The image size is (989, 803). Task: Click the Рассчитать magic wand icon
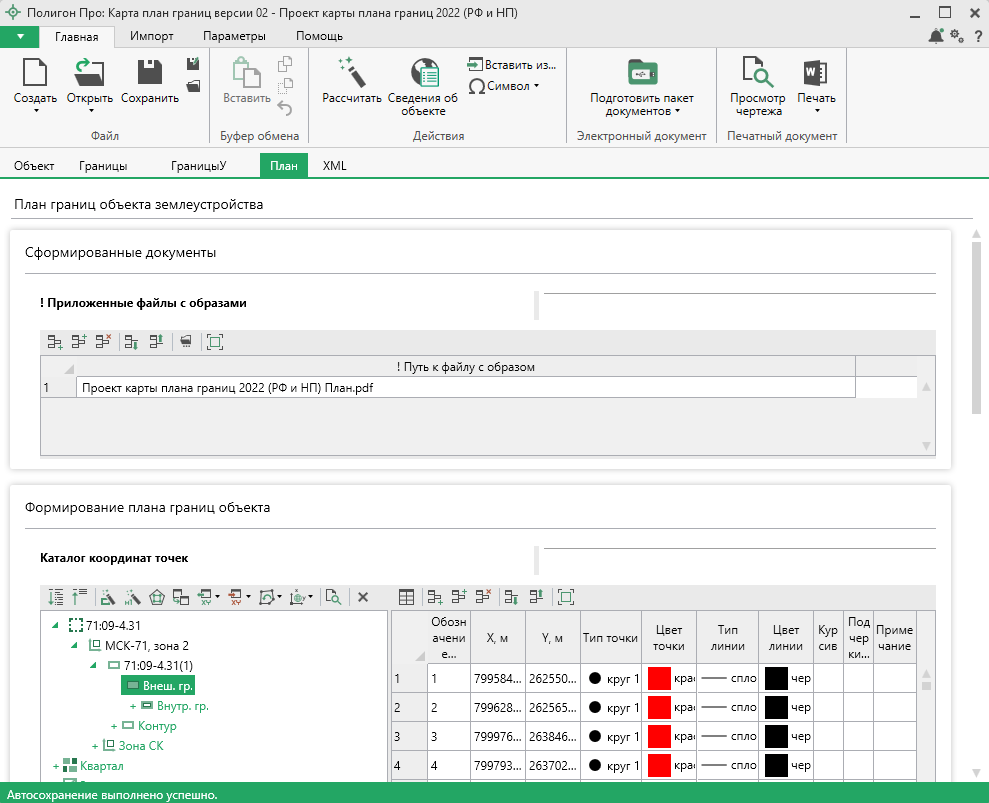point(351,73)
